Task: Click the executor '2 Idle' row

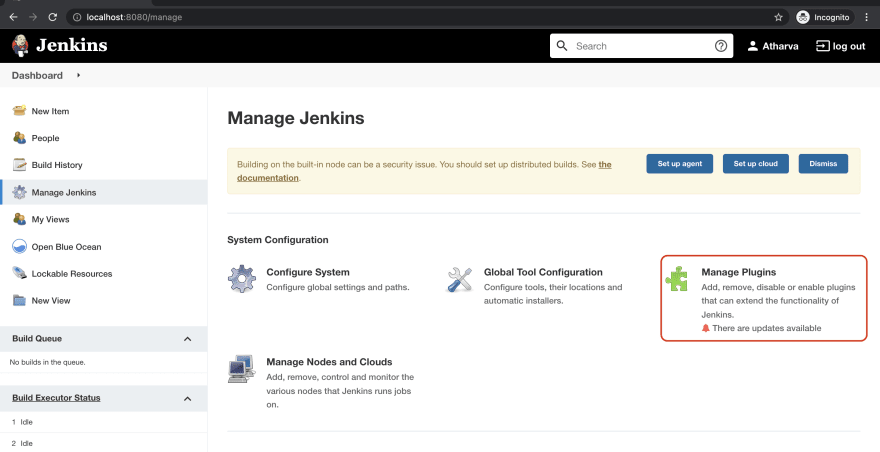Action: pyautogui.click(x=103, y=444)
